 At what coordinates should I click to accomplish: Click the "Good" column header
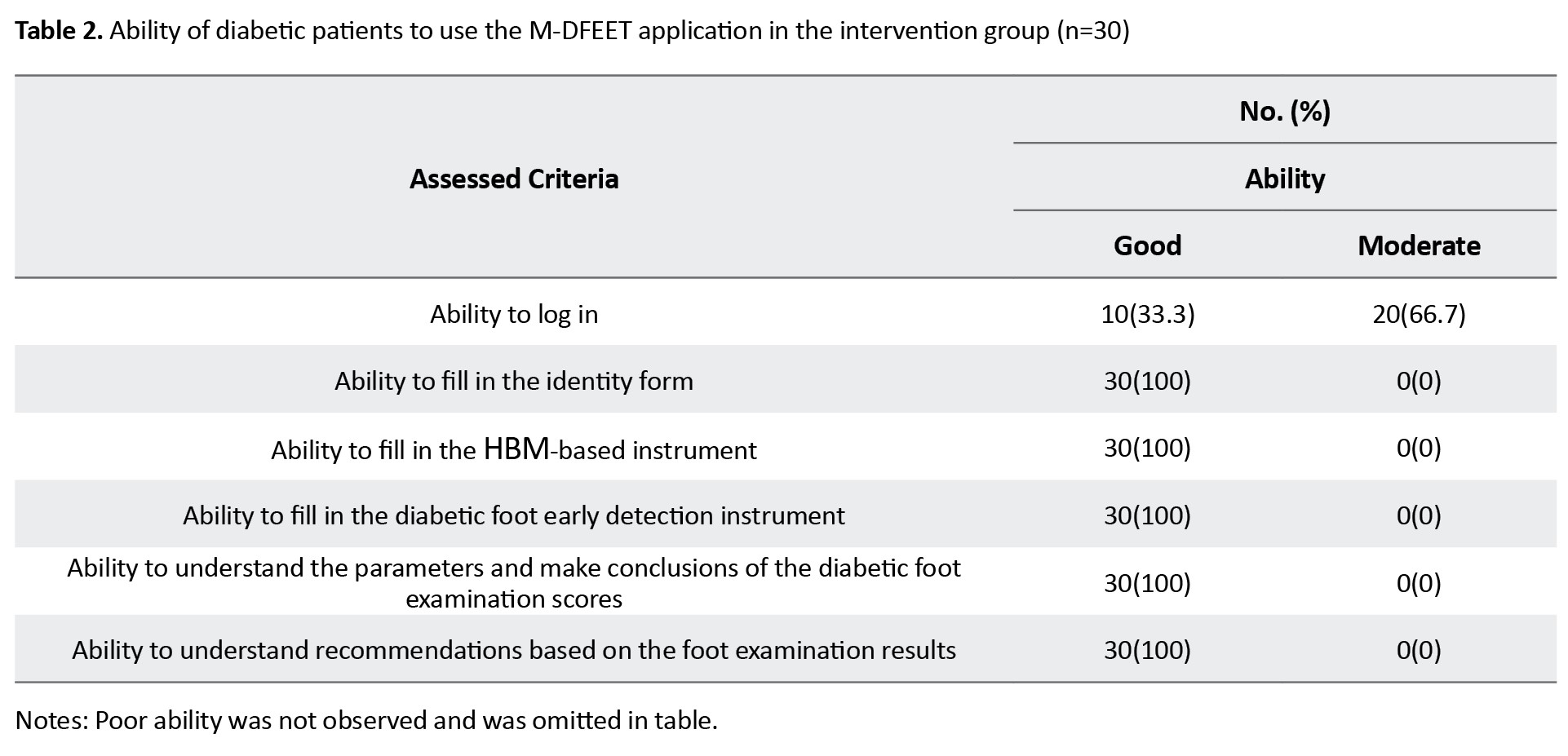[1147, 245]
